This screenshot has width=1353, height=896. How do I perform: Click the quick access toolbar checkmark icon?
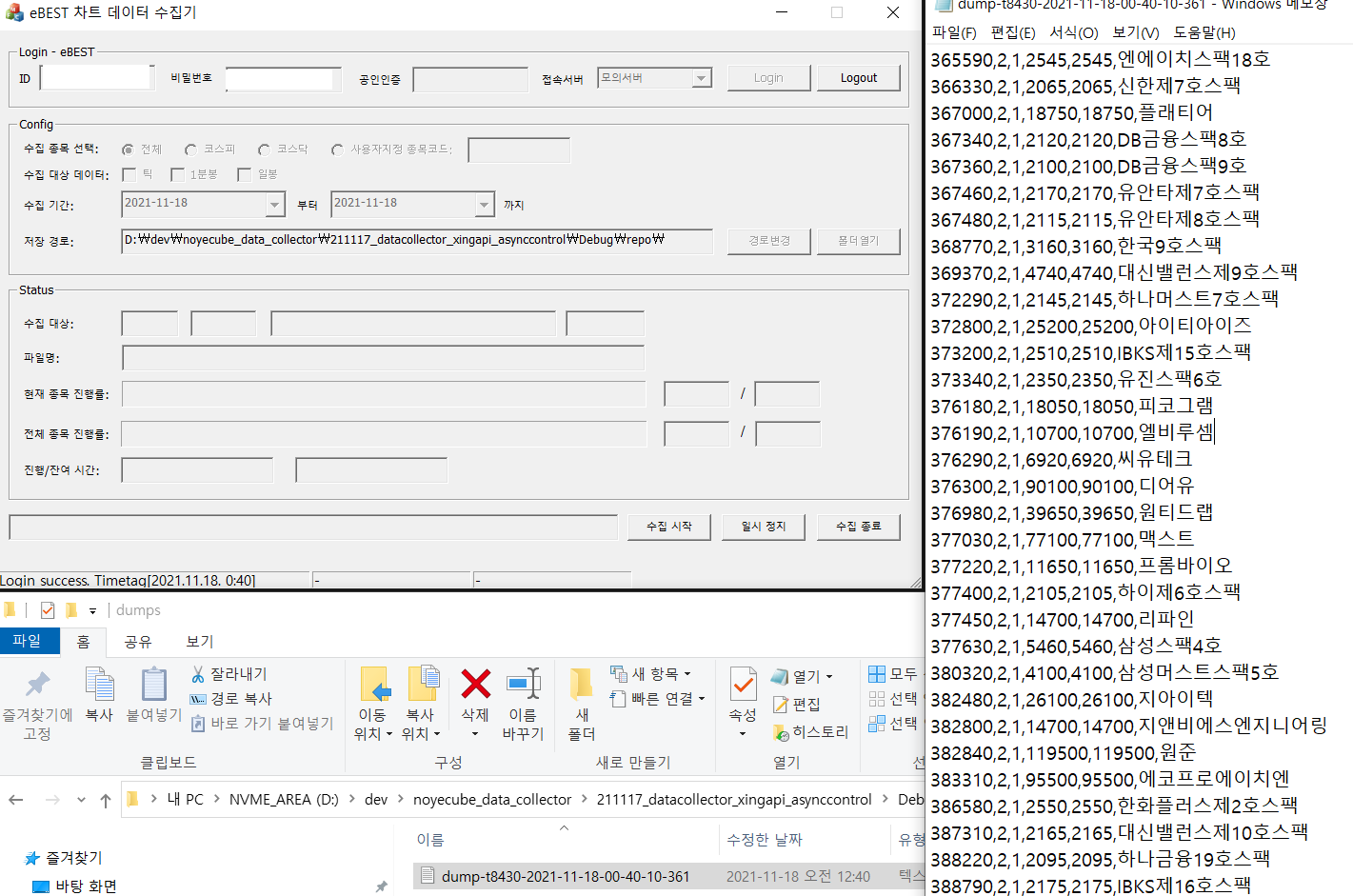click(x=48, y=610)
